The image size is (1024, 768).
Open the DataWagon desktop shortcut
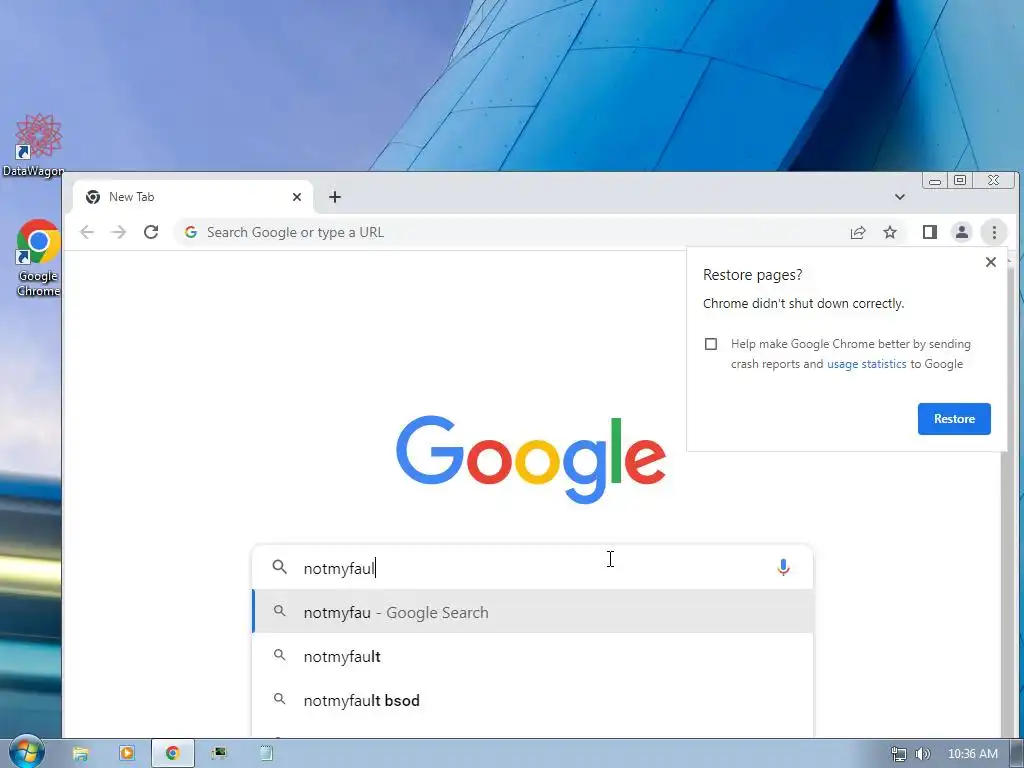pyautogui.click(x=33, y=145)
